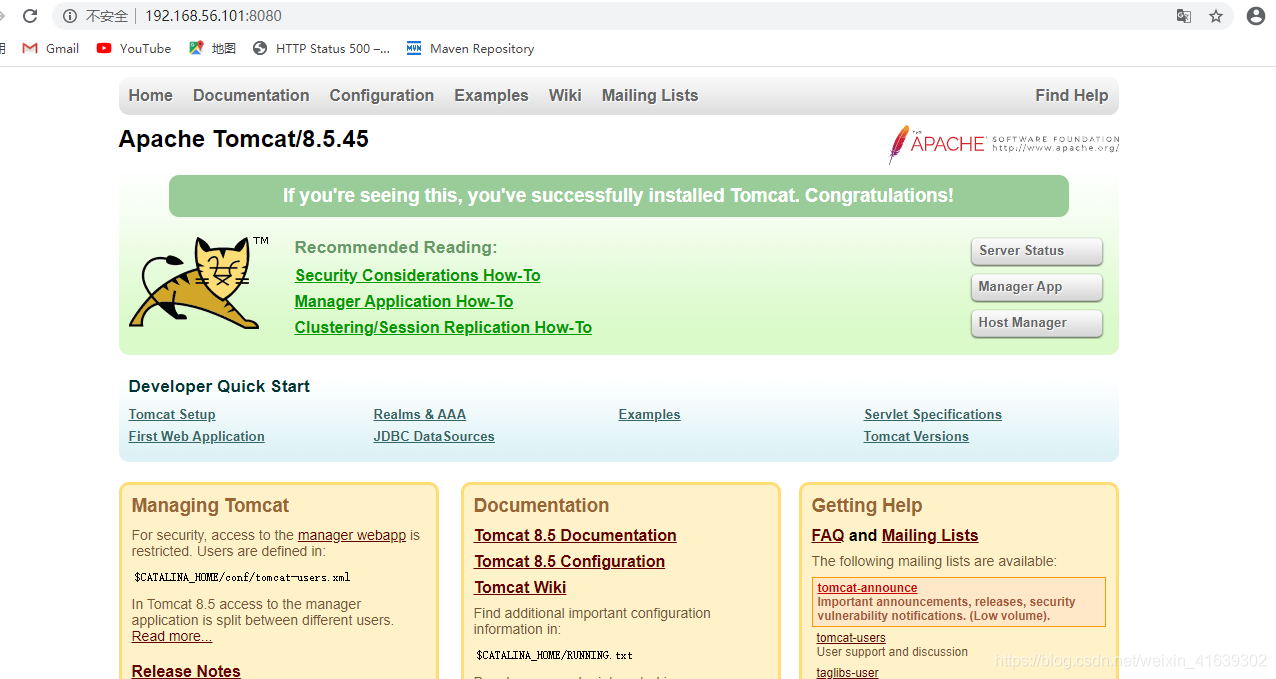Open Documentation in the nav bar
Screen dimensions: 1276x679
coord(251,96)
